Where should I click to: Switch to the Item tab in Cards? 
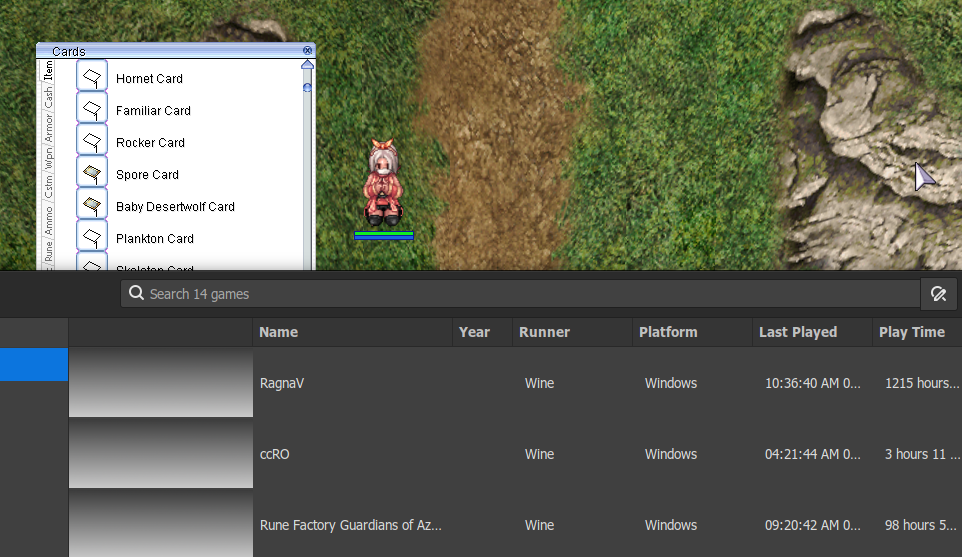48,71
